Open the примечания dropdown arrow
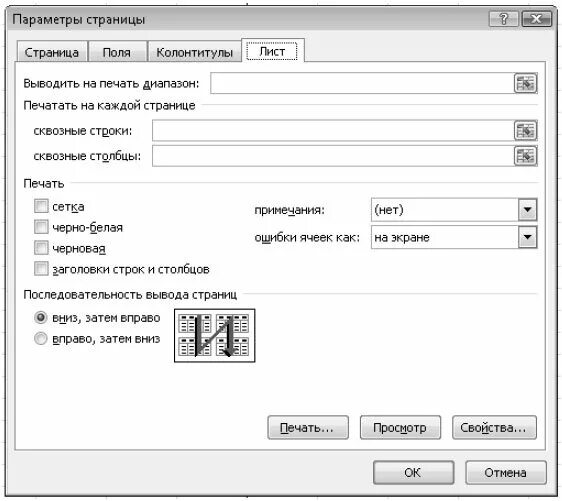The width and height of the screenshot is (562, 501). pyautogui.click(x=527, y=209)
